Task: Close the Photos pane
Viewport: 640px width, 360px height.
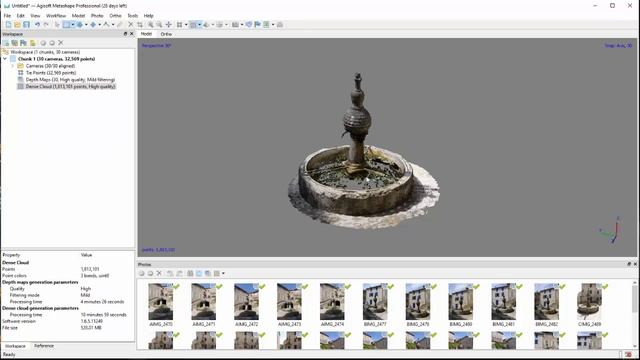Action: 635,264
